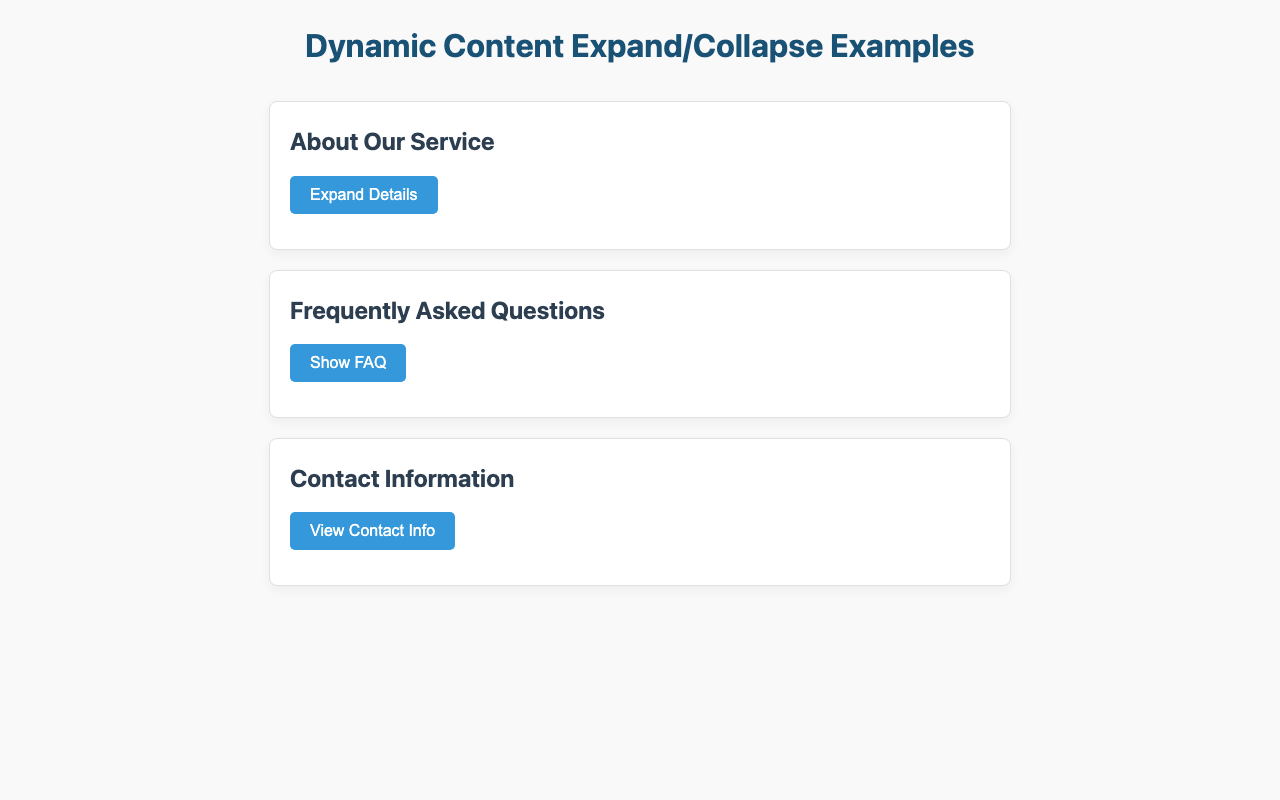The width and height of the screenshot is (1280, 800).
Task: Click the "Contact Information" heading
Action: click(x=402, y=479)
